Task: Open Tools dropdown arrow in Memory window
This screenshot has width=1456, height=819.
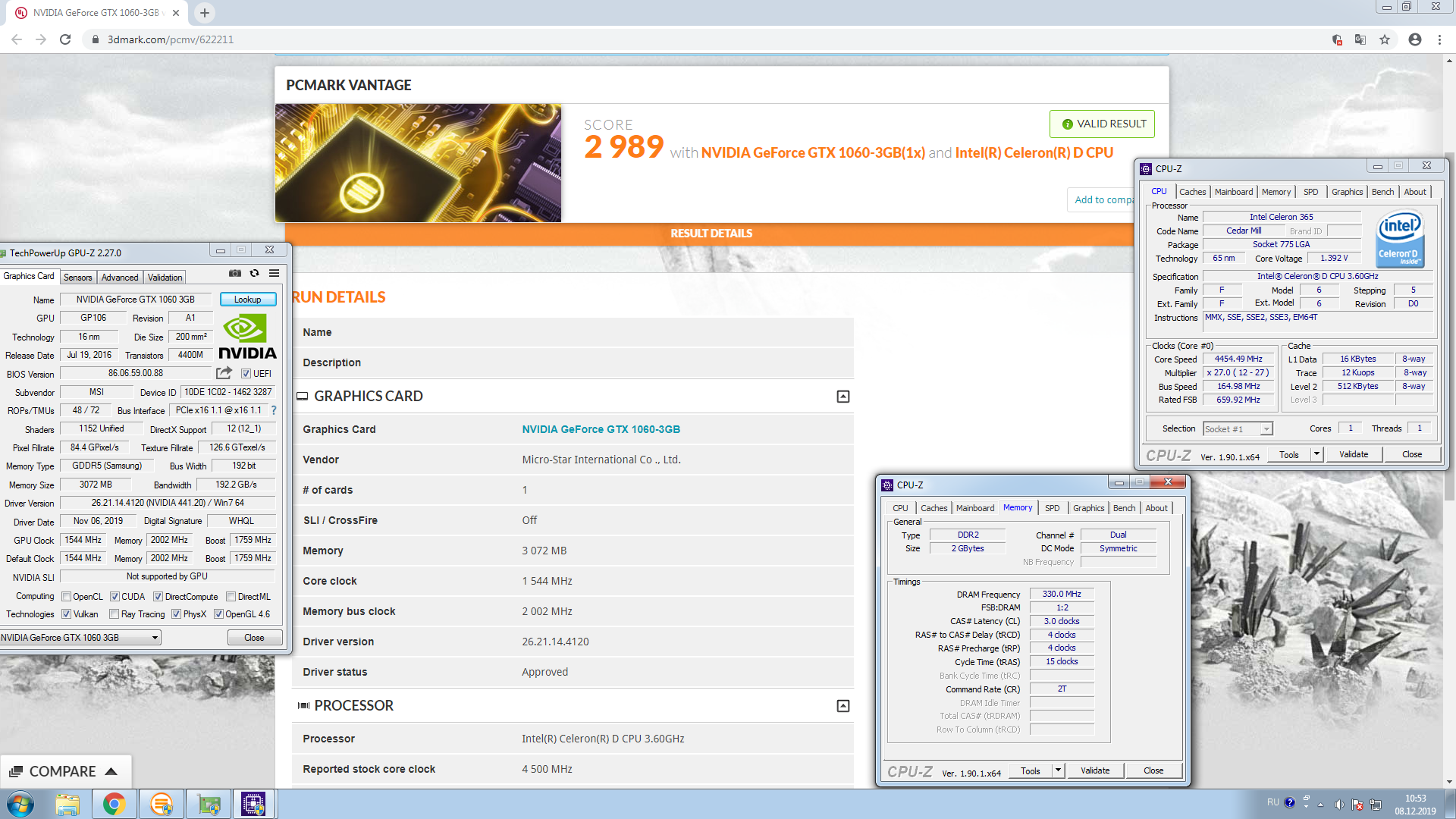Action: click(x=1058, y=770)
